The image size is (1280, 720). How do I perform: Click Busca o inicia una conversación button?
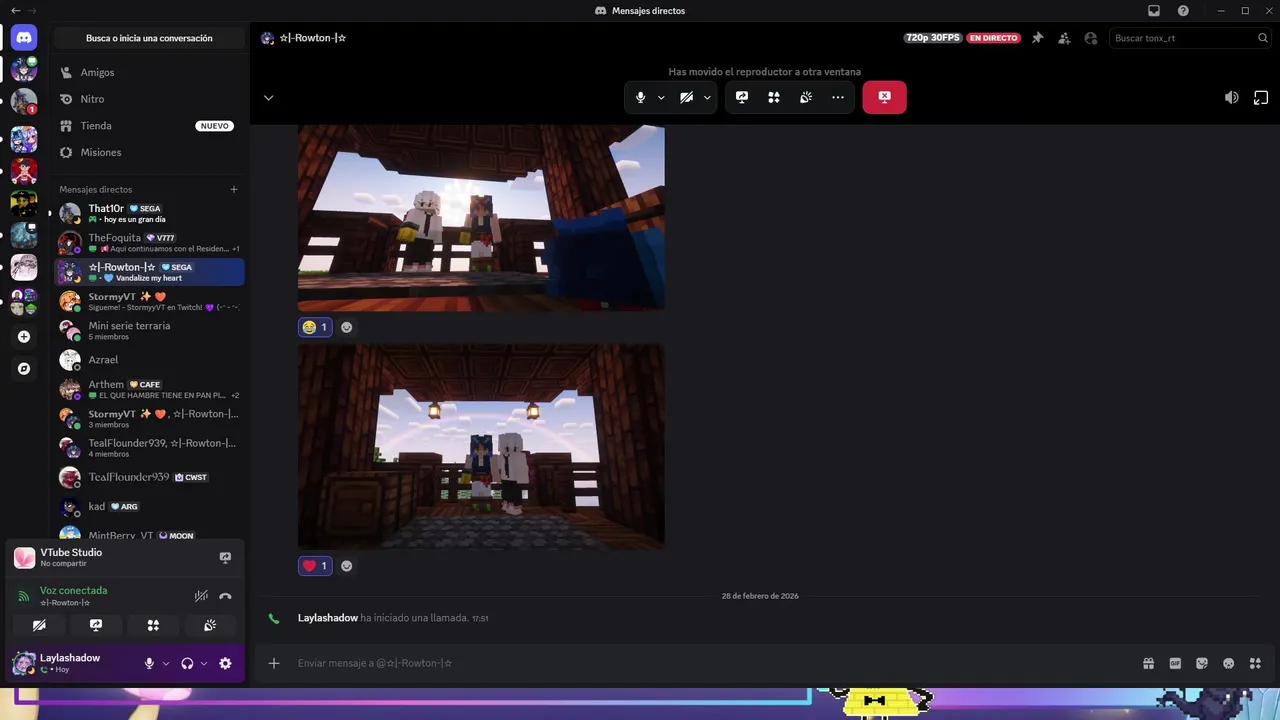[149, 38]
